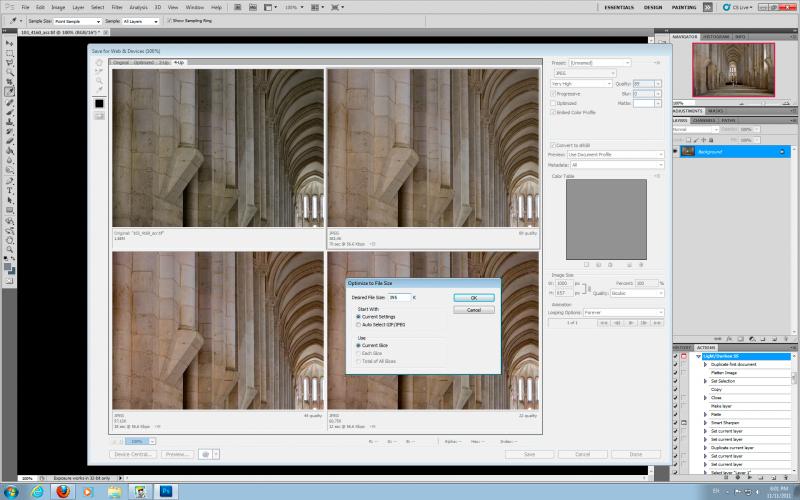Open the Sample Size dropdown
This screenshot has height=500, width=800.
pos(78,21)
